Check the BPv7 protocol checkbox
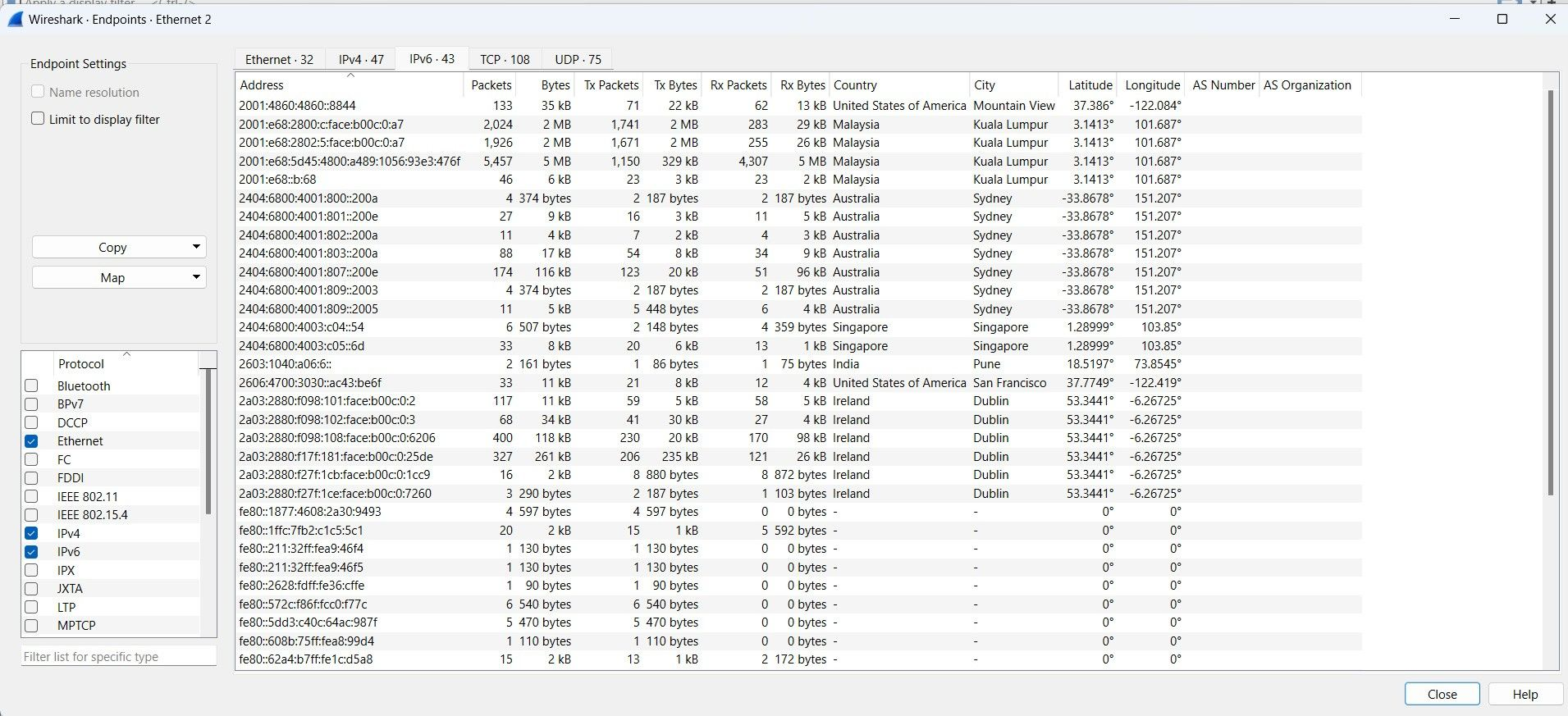Screen dimensions: 1568x716 [31, 404]
